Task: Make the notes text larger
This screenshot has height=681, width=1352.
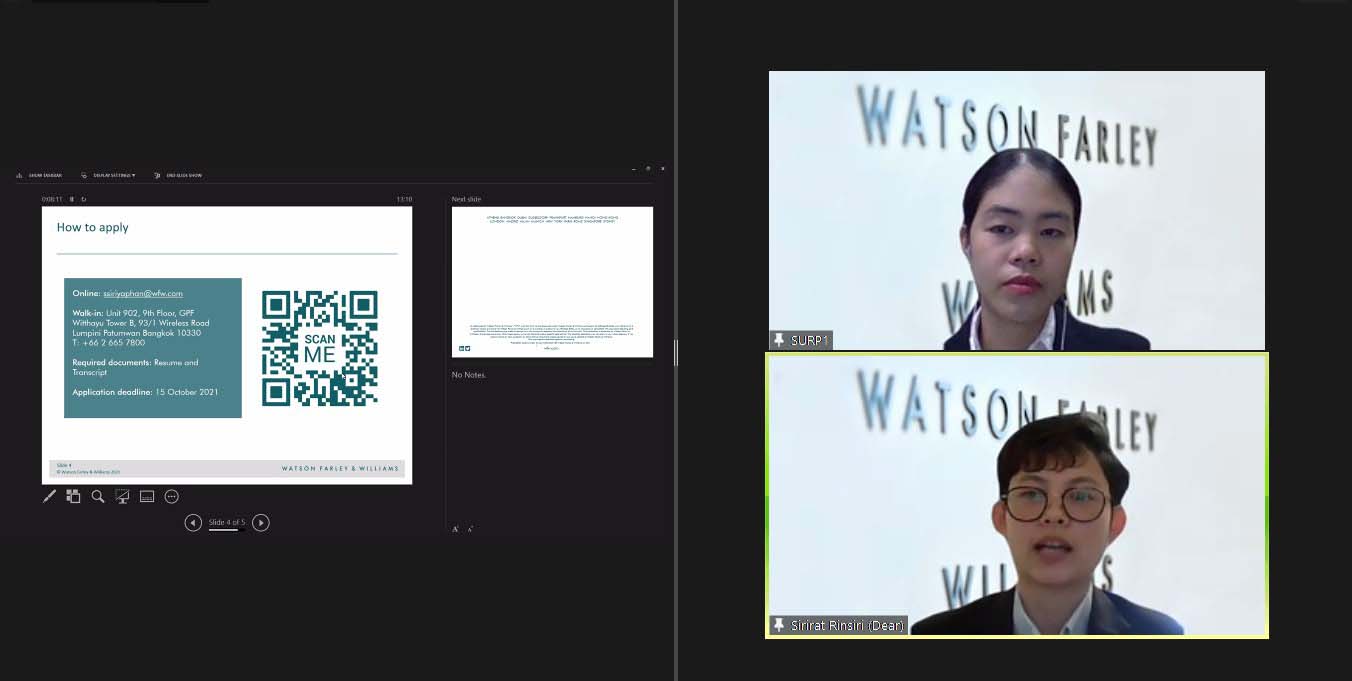Action: point(456,528)
